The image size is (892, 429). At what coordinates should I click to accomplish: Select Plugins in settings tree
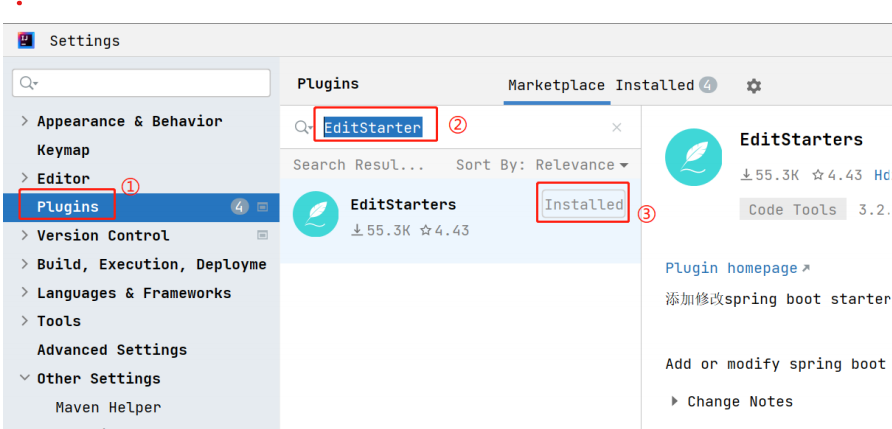click(x=68, y=207)
